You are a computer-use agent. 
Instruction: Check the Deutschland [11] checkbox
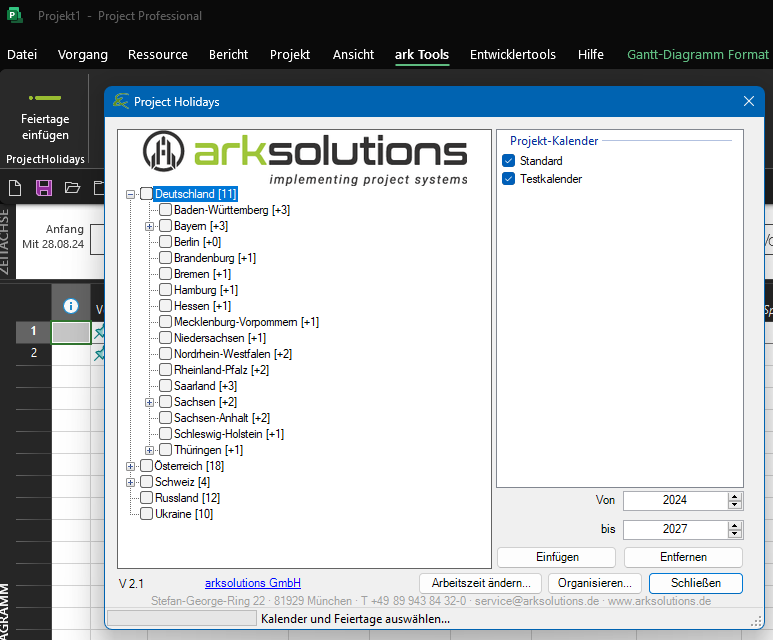point(146,194)
